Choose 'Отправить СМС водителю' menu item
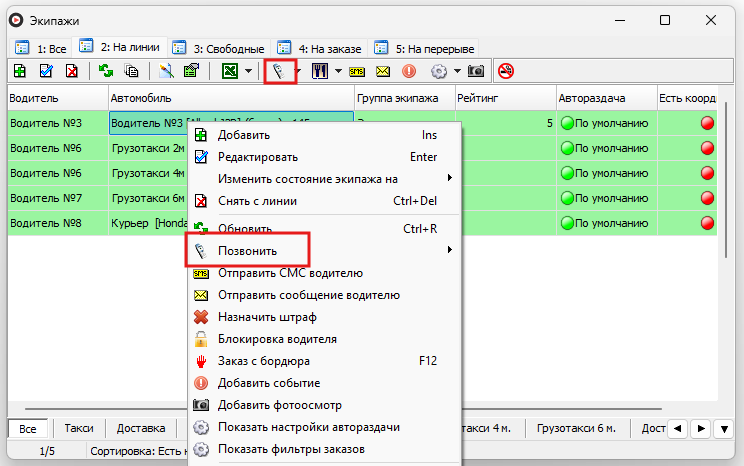Screen dimensions: 744x466 tap(325, 273)
